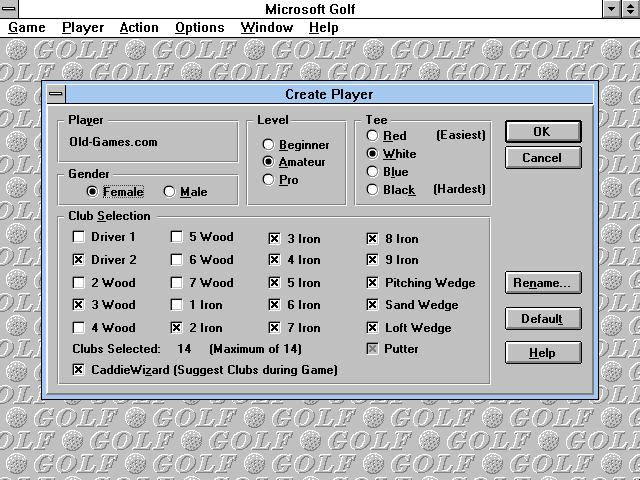Uncheck the 5 Iron club
This screenshot has width=640, height=480.
point(295,282)
